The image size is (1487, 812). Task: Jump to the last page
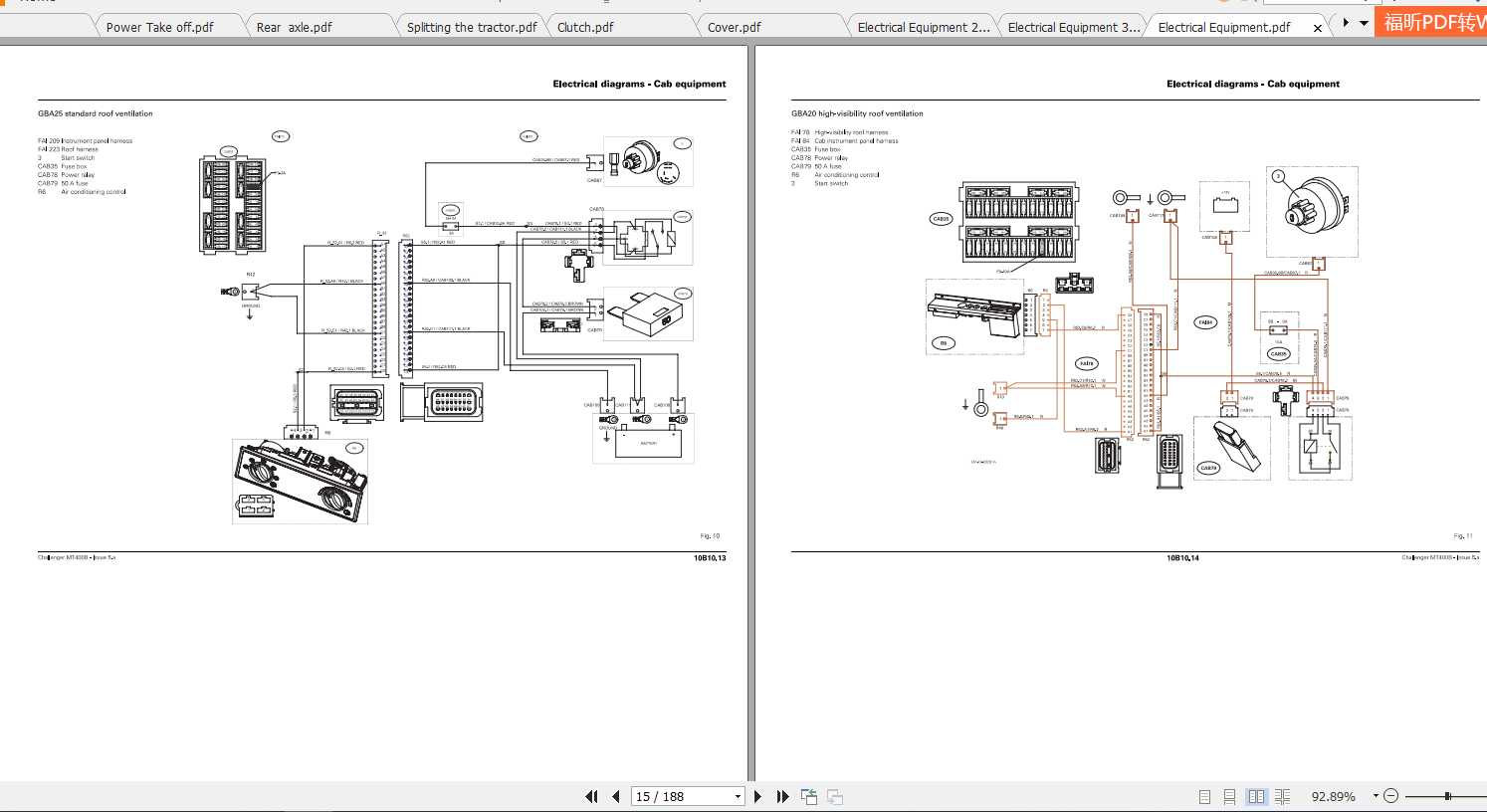point(782,796)
